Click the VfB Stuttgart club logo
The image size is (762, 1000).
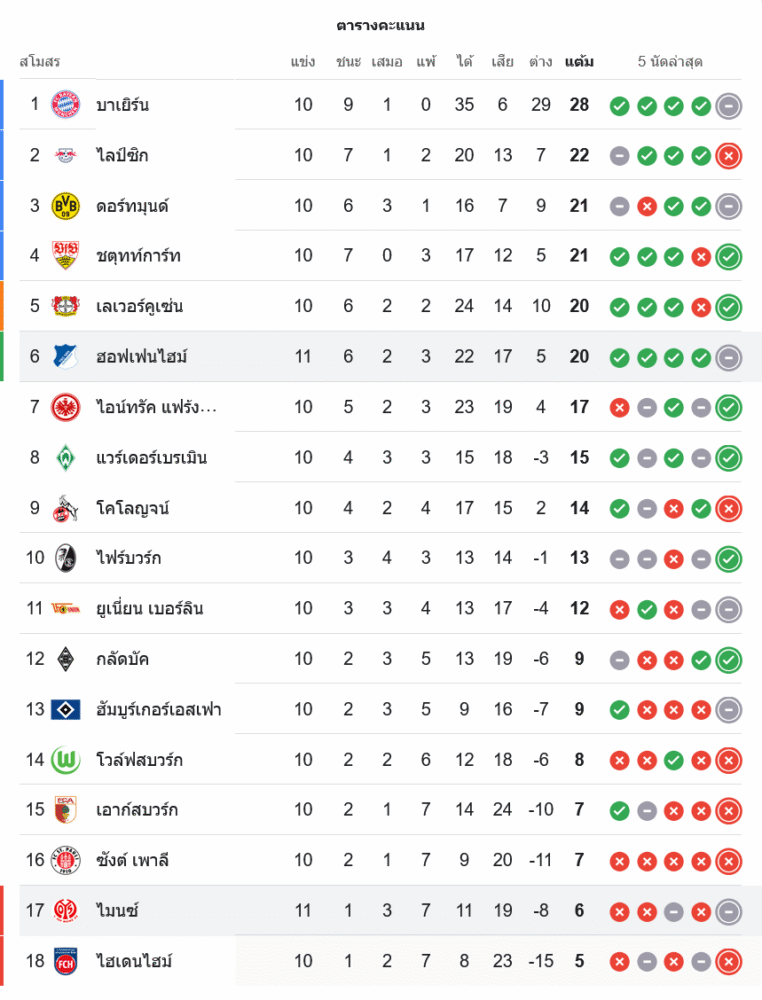pos(66,255)
